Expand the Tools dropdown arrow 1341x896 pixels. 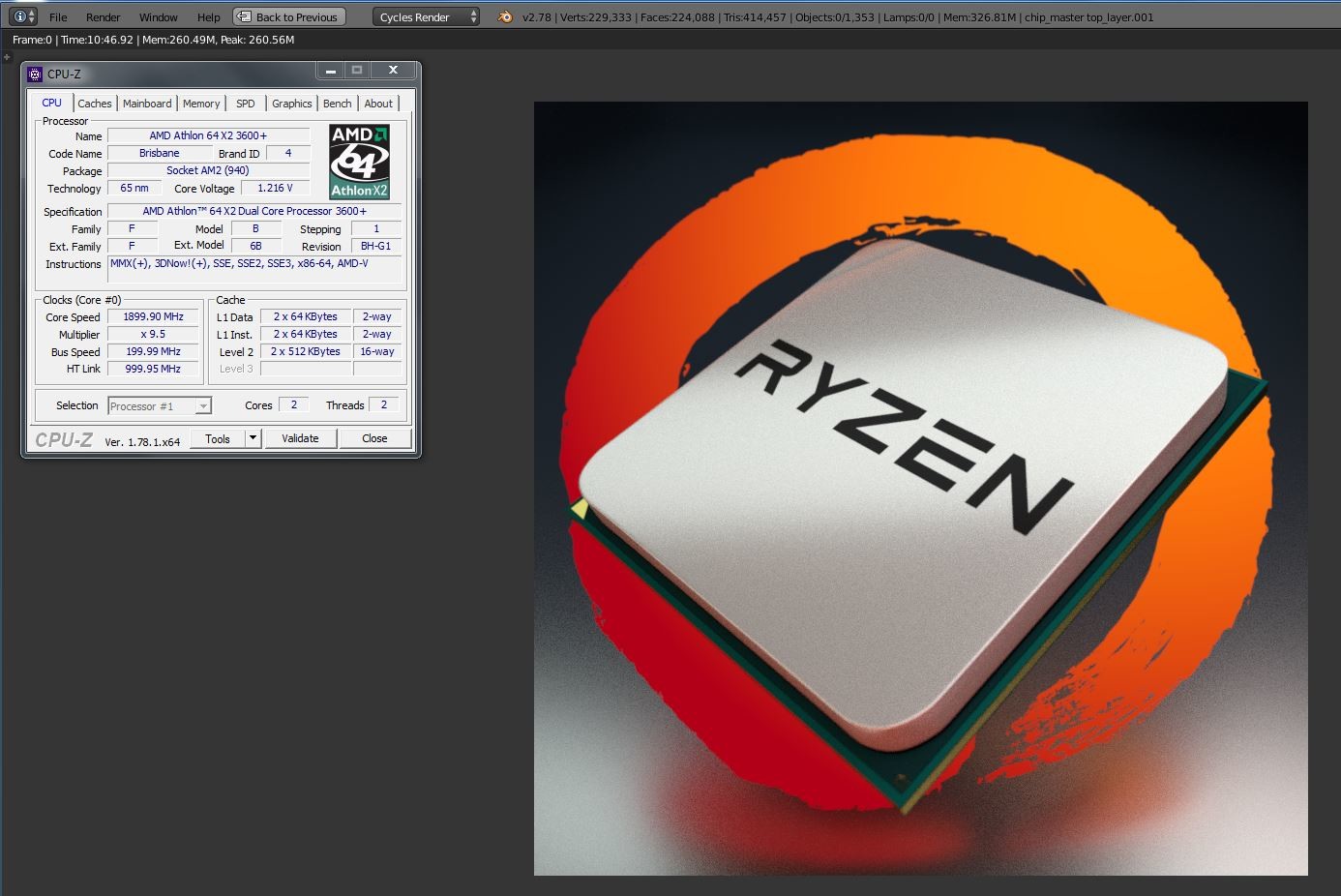point(253,438)
